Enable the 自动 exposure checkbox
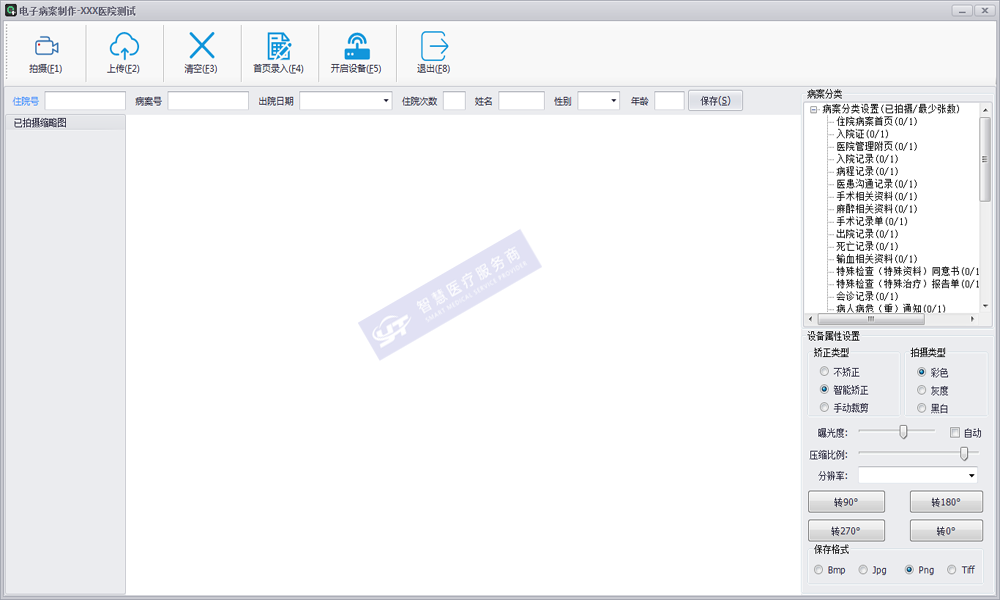 point(955,433)
